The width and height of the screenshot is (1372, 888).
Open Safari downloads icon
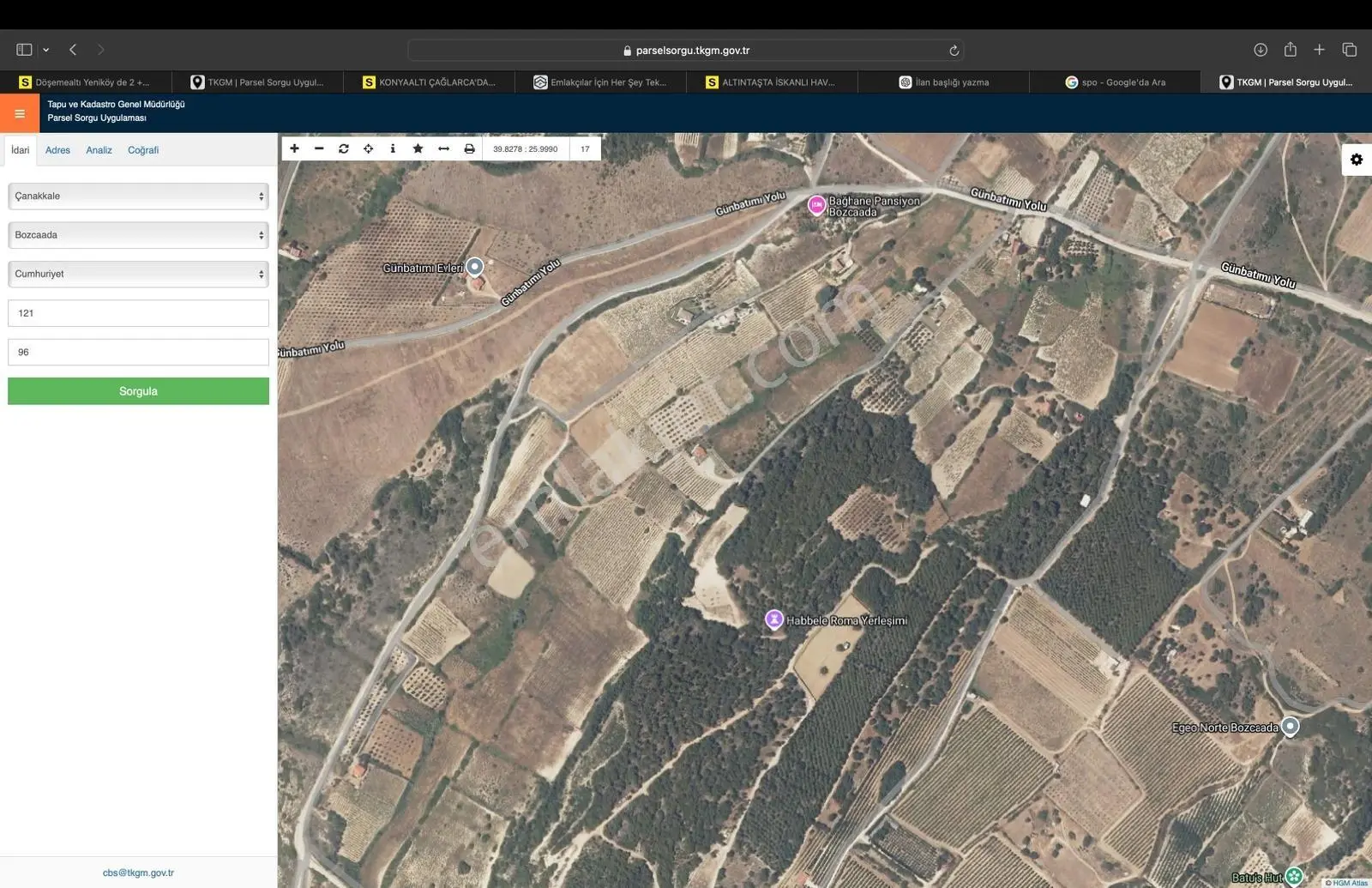(1261, 50)
